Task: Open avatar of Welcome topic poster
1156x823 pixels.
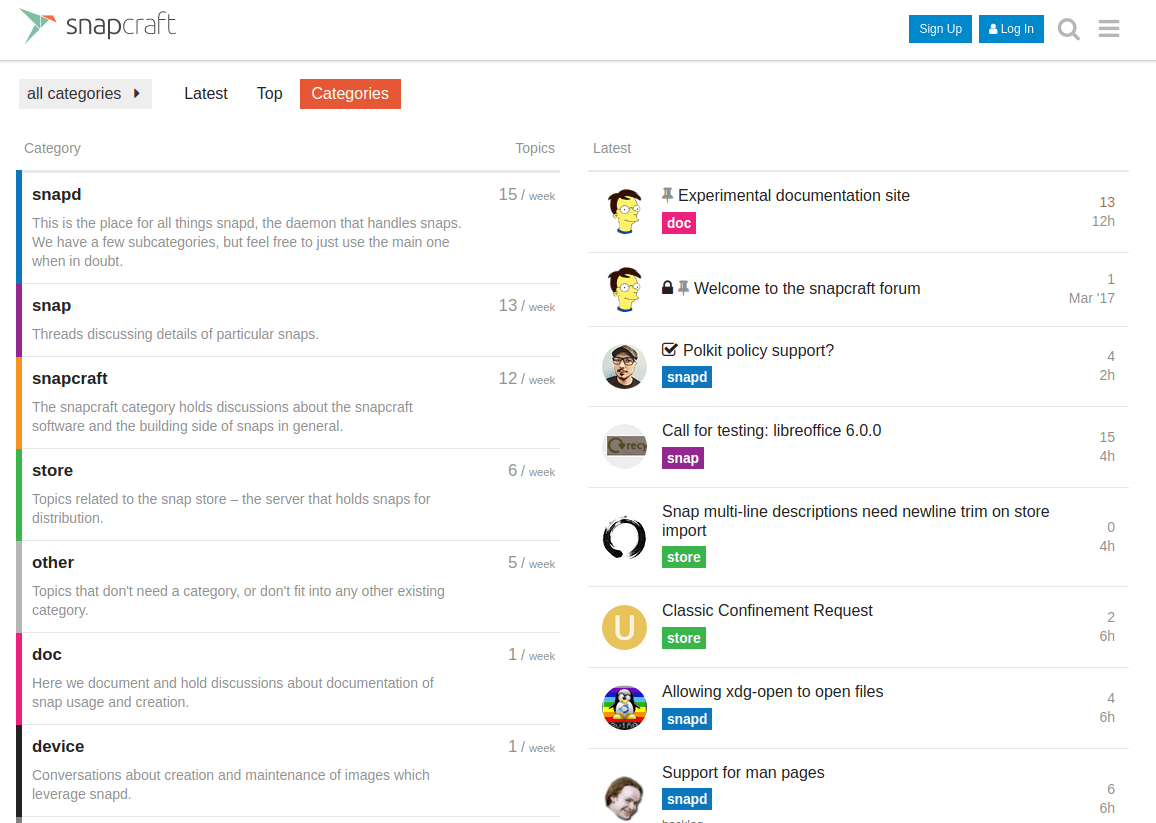Action: 624,289
